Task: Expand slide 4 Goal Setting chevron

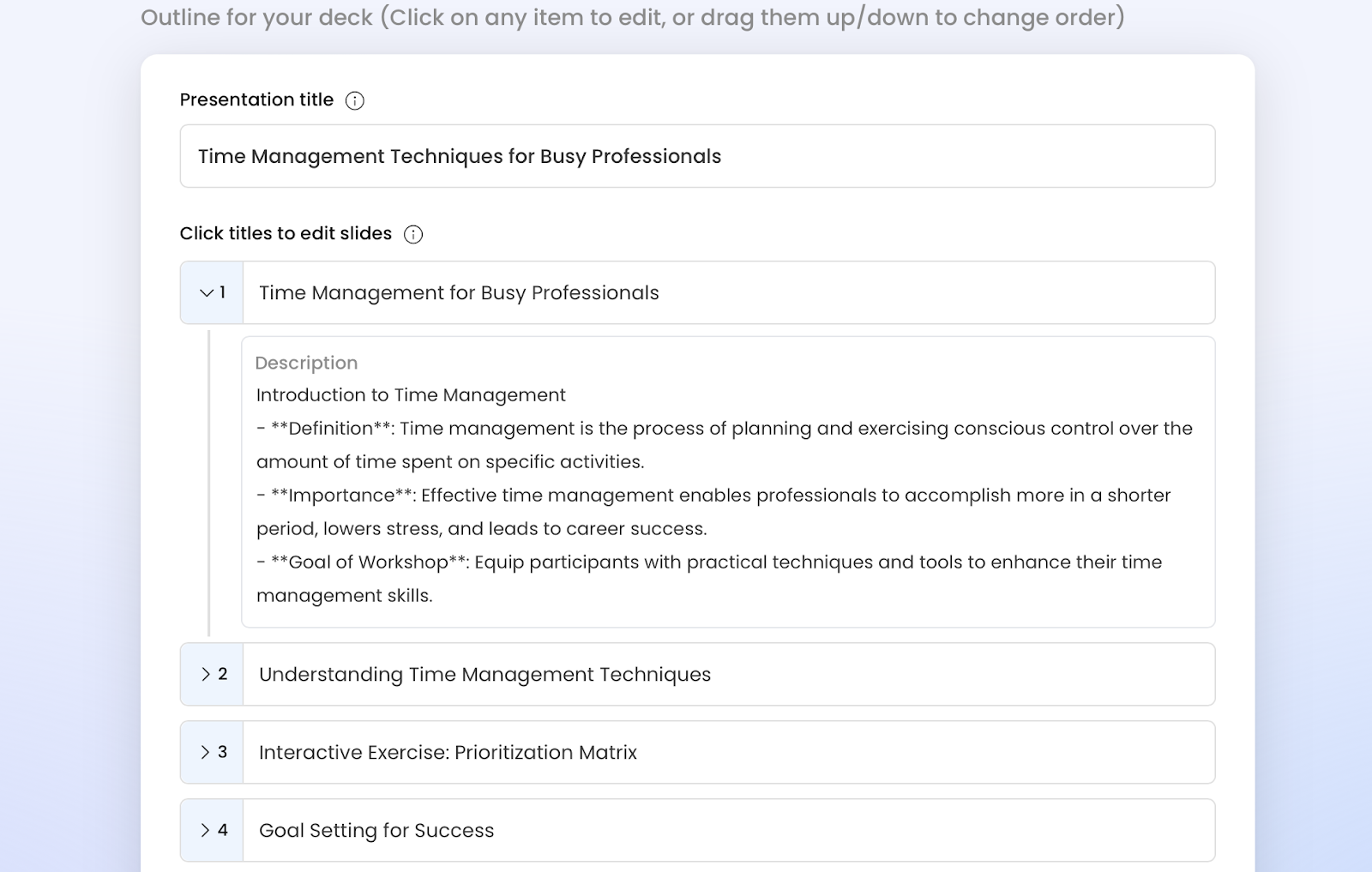Action: coord(206,831)
